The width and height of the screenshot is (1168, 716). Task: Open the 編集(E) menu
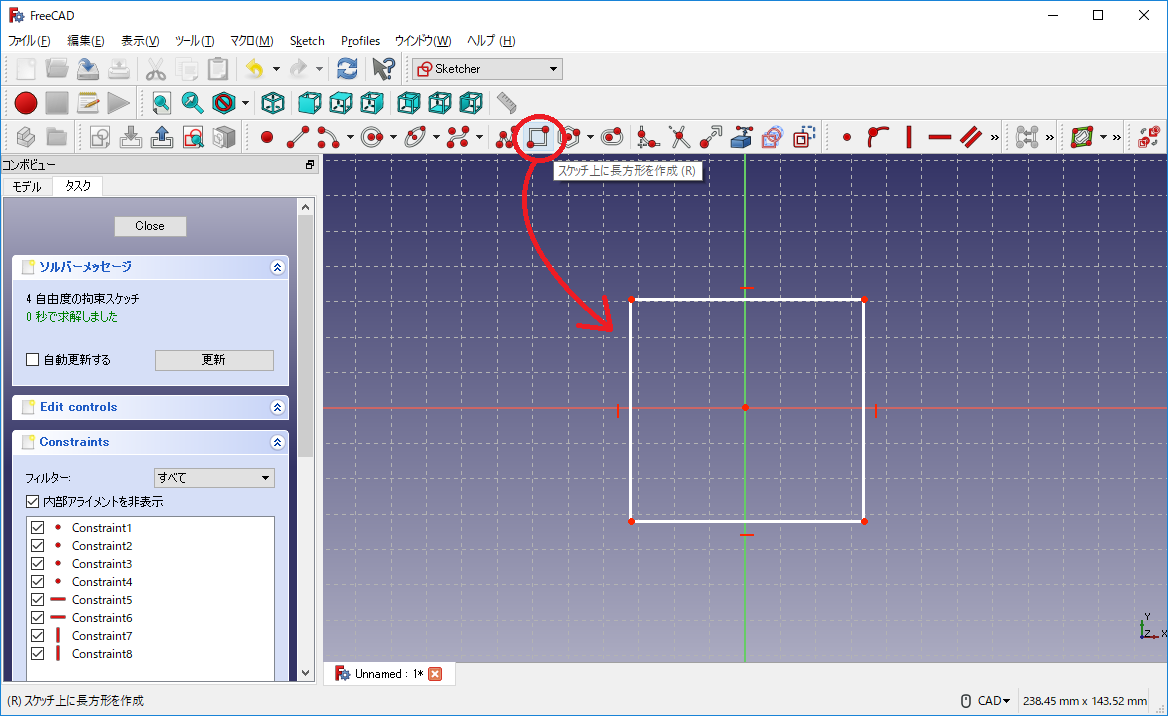(86, 41)
